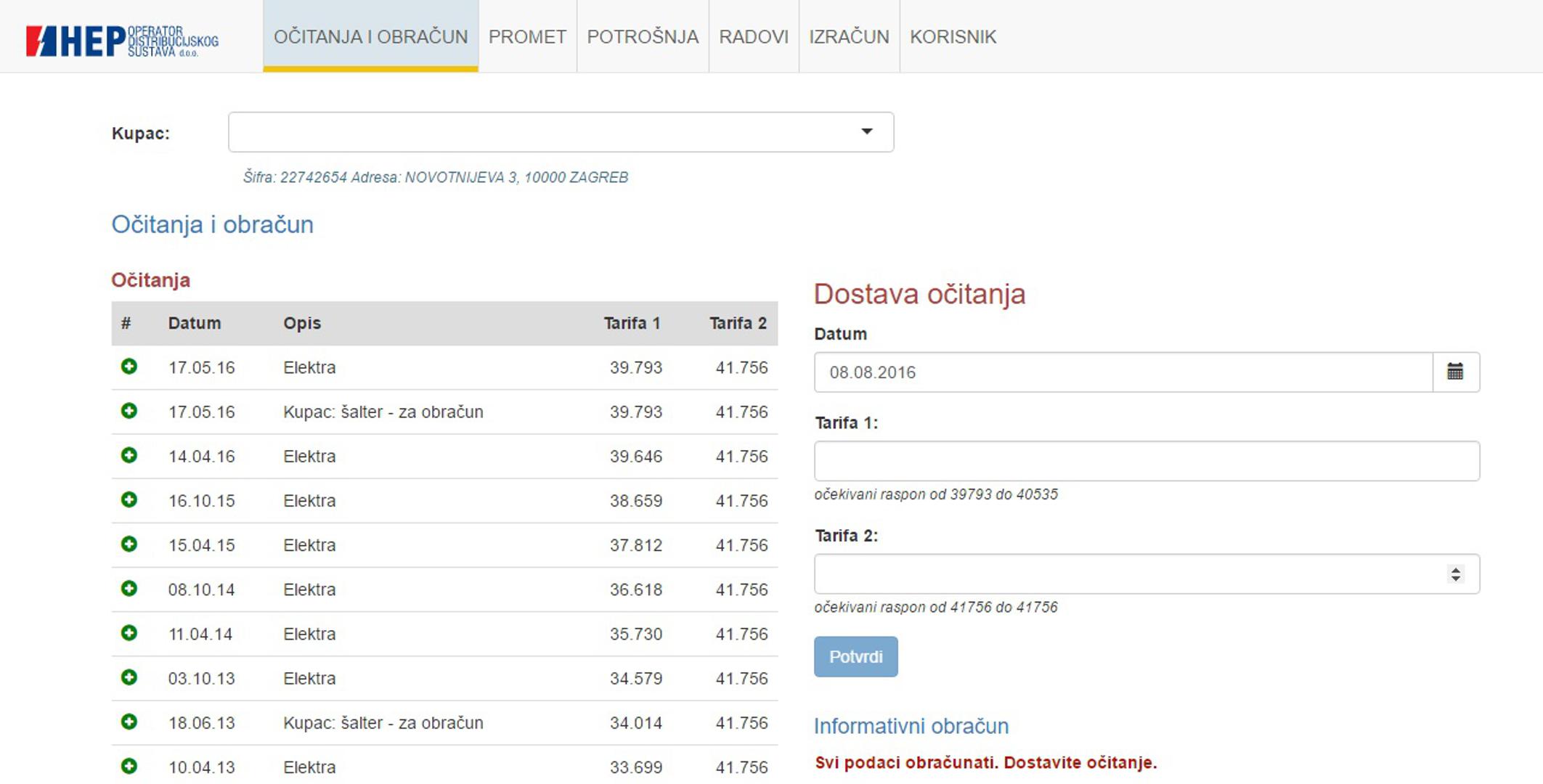Image resolution: width=1543 pixels, height=784 pixels.
Task: Expand 18.06.13 Kupac šalter reading row
Action: tap(129, 722)
